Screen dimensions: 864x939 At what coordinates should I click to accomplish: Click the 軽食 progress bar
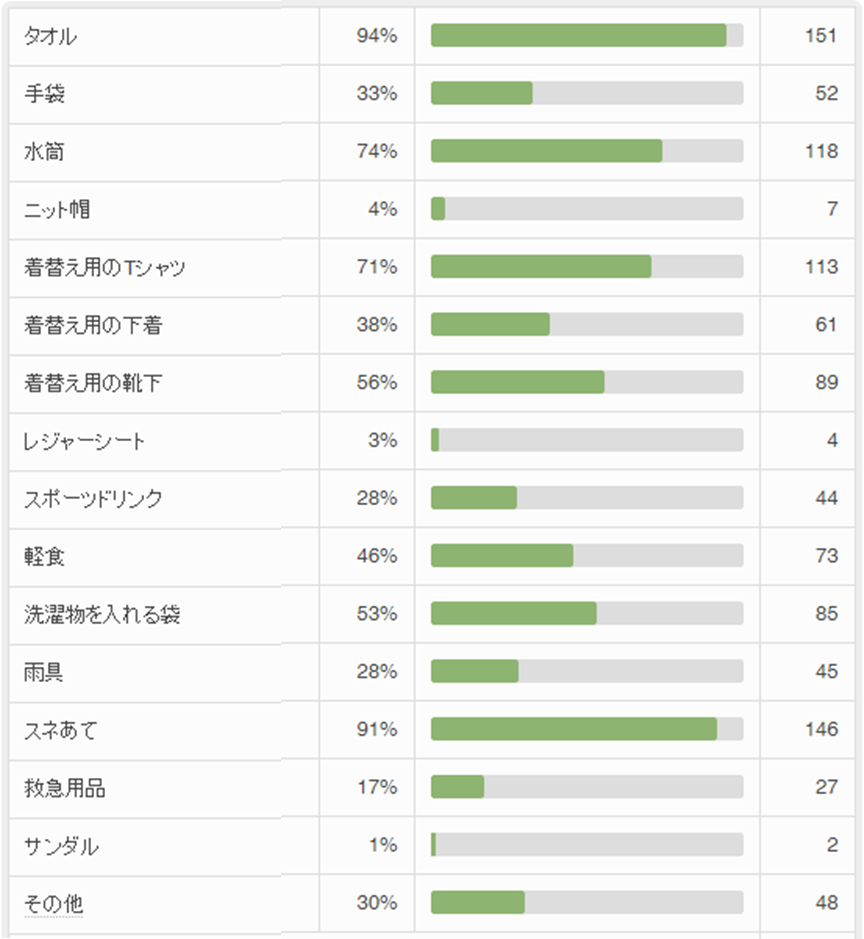(587, 556)
